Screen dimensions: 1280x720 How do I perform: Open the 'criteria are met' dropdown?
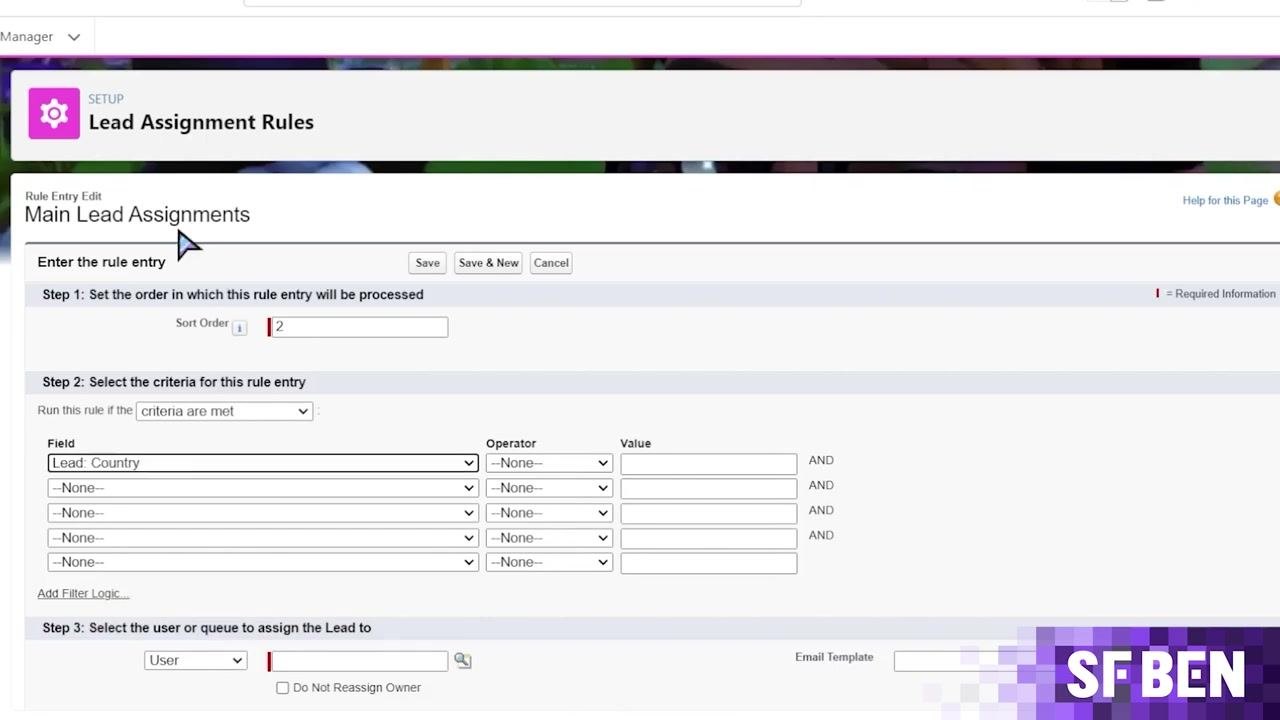(224, 411)
